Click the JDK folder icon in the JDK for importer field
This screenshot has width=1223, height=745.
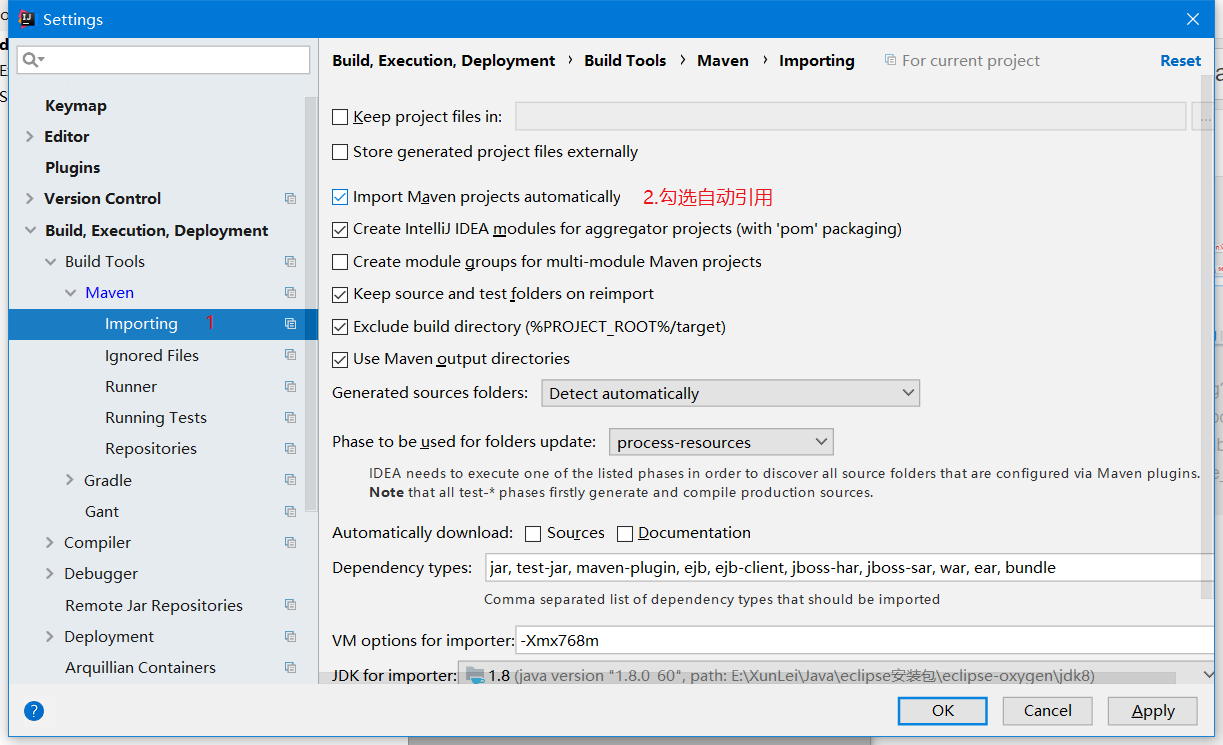475,676
